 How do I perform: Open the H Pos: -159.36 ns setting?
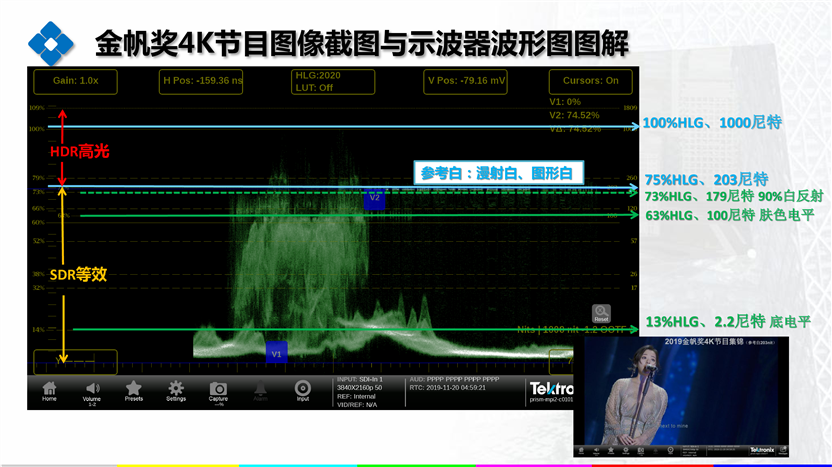tap(202, 81)
